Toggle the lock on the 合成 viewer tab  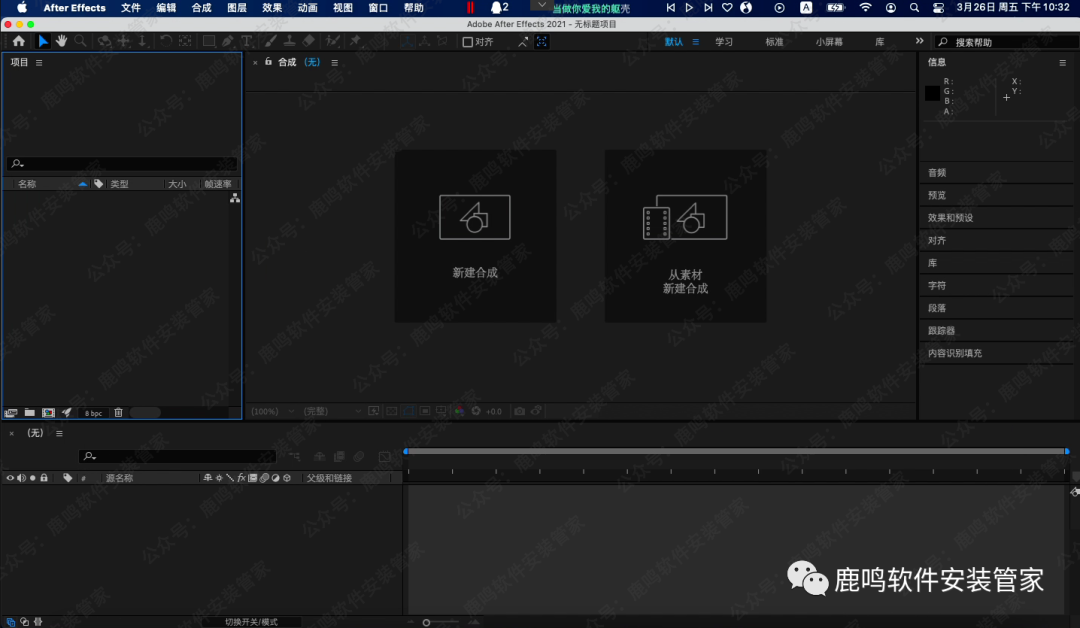coord(268,62)
